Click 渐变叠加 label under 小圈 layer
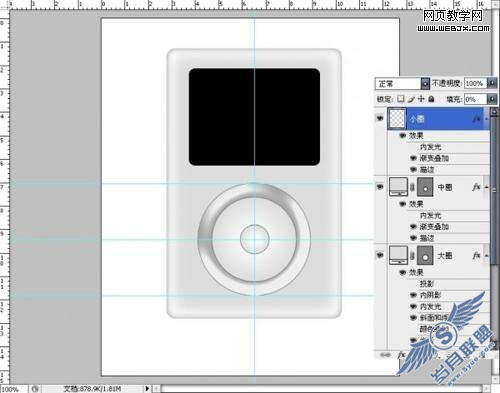The width and height of the screenshot is (500, 393). click(434, 158)
